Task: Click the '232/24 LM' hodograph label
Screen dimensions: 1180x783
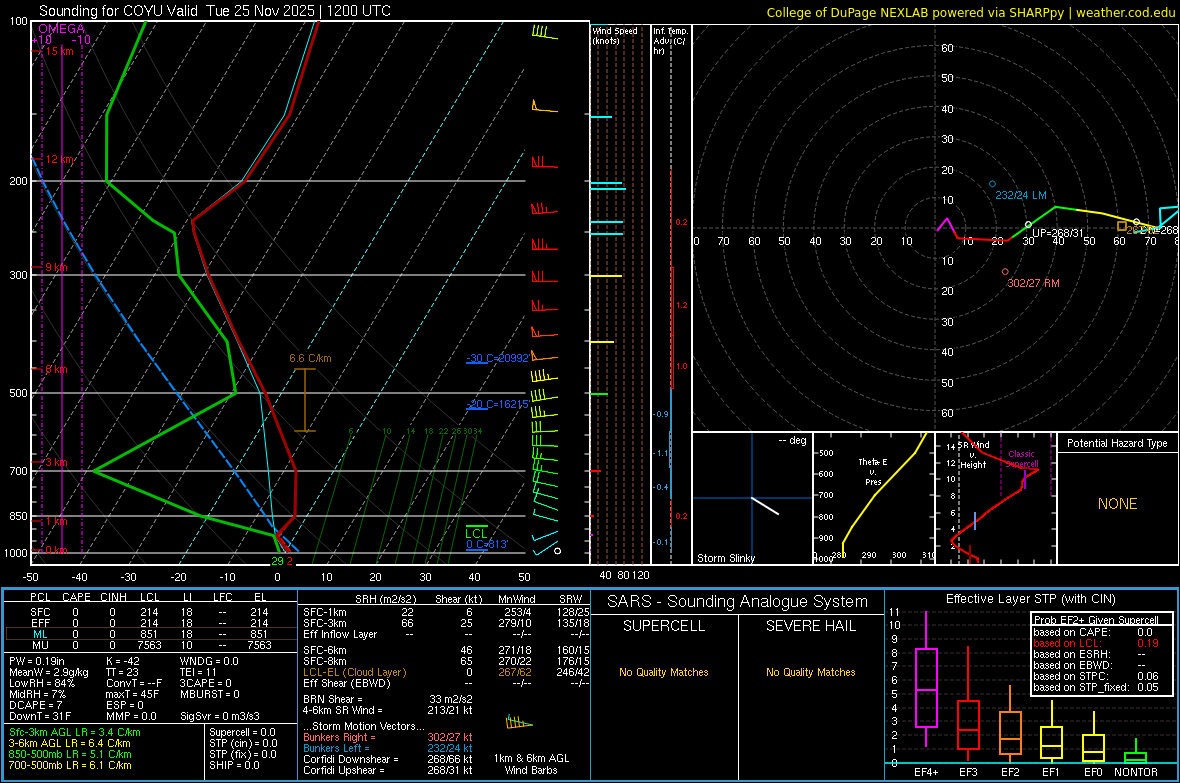Action: click(1020, 195)
